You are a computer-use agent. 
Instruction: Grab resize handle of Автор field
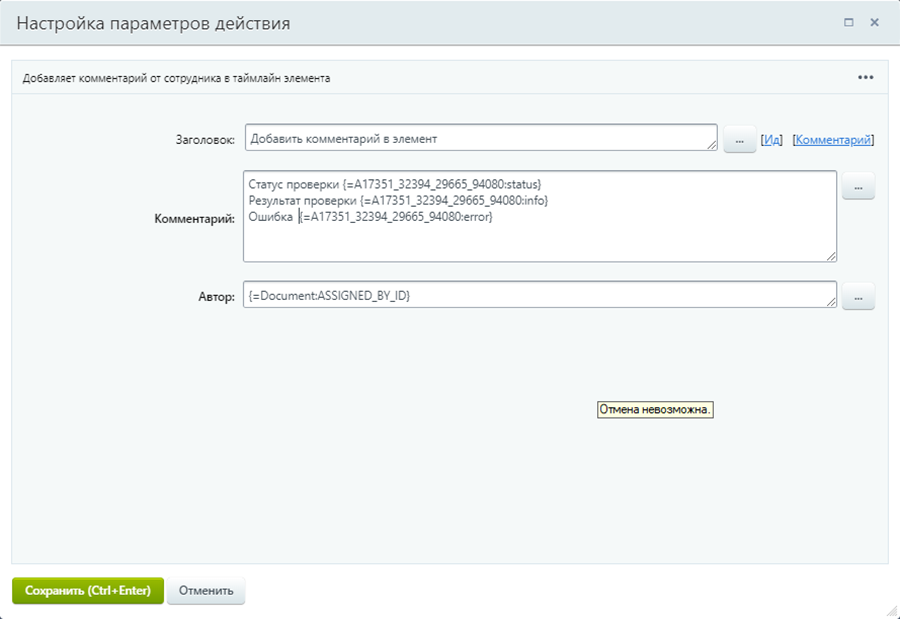click(x=832, y=303)
